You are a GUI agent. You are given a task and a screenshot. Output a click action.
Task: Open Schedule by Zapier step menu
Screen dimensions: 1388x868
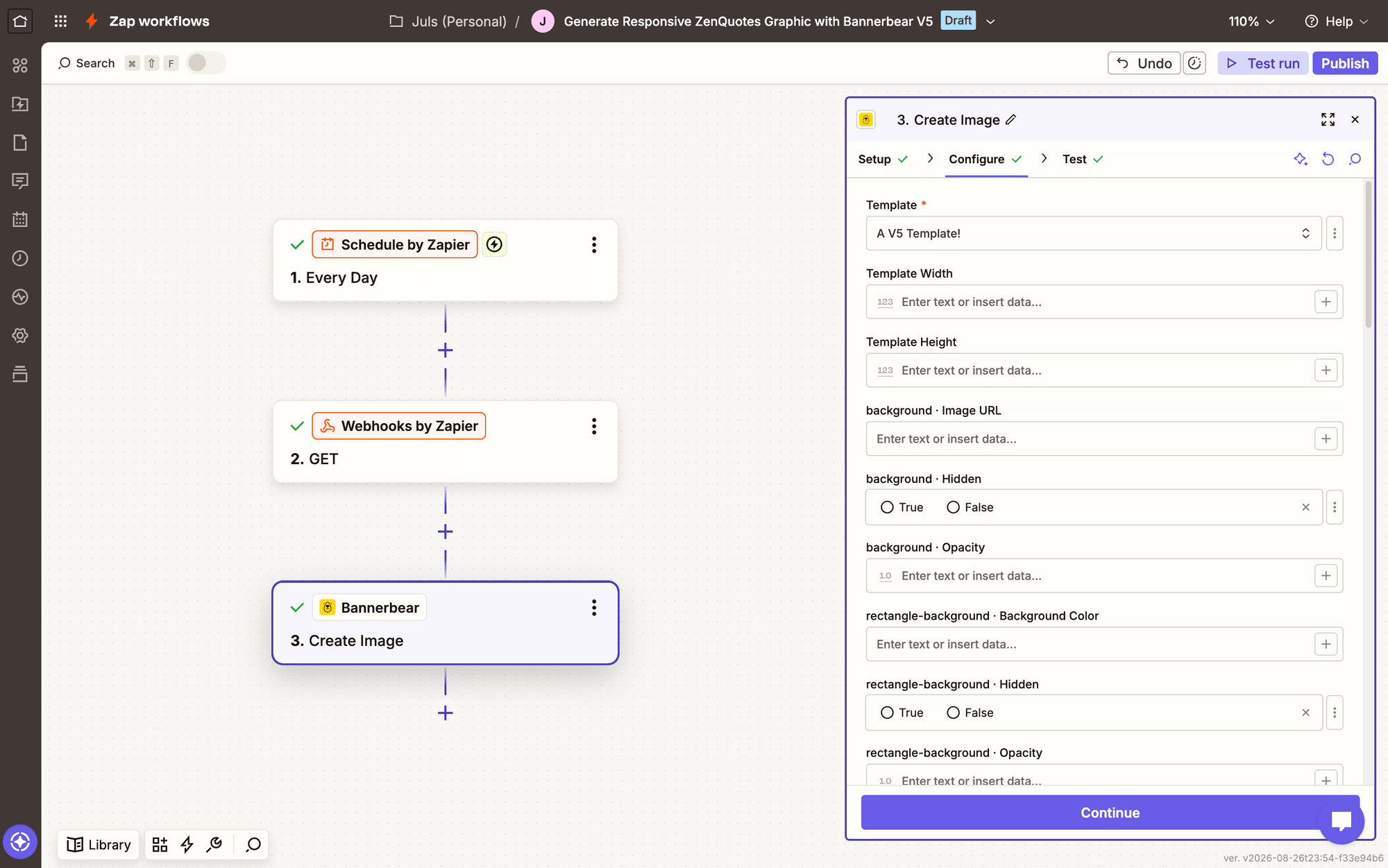594,244
